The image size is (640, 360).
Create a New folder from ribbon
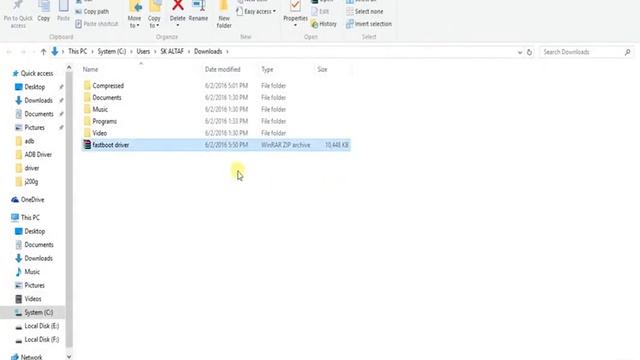click(x=224, y=15)
